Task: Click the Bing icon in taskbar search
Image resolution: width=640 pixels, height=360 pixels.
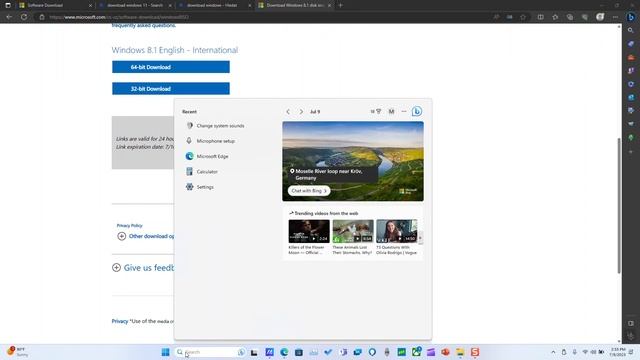Action: click(x=241, y=352)
